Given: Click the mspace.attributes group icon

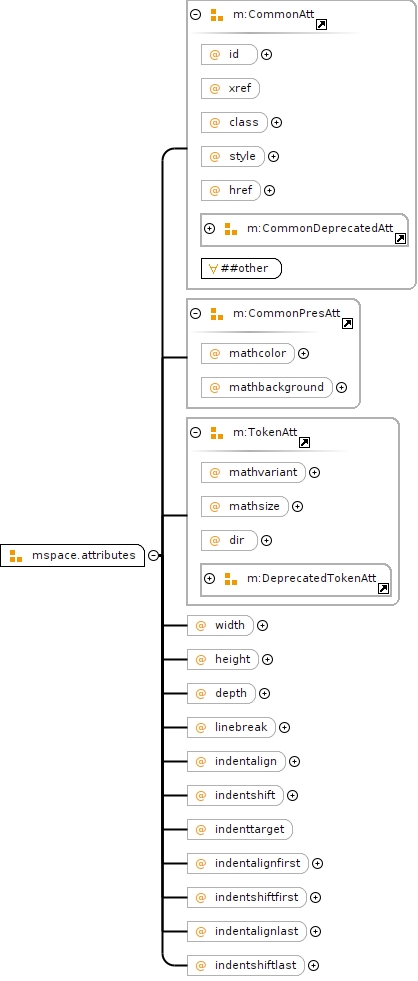Looking at the screenshot, I should 16,556.
